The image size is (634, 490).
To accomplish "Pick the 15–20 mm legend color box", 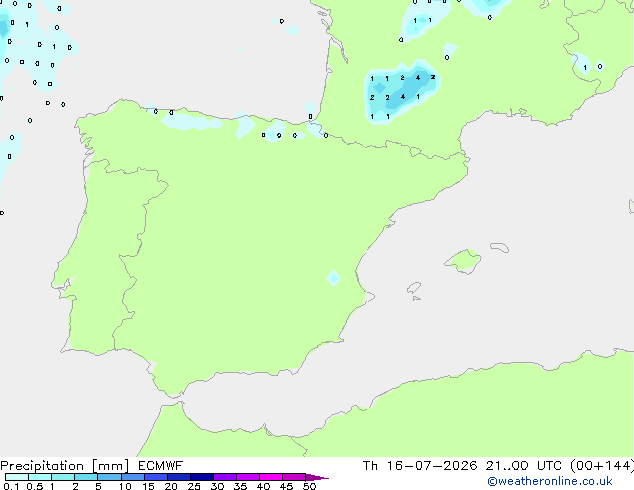I will pyautogui.click(x=156, y=477).
